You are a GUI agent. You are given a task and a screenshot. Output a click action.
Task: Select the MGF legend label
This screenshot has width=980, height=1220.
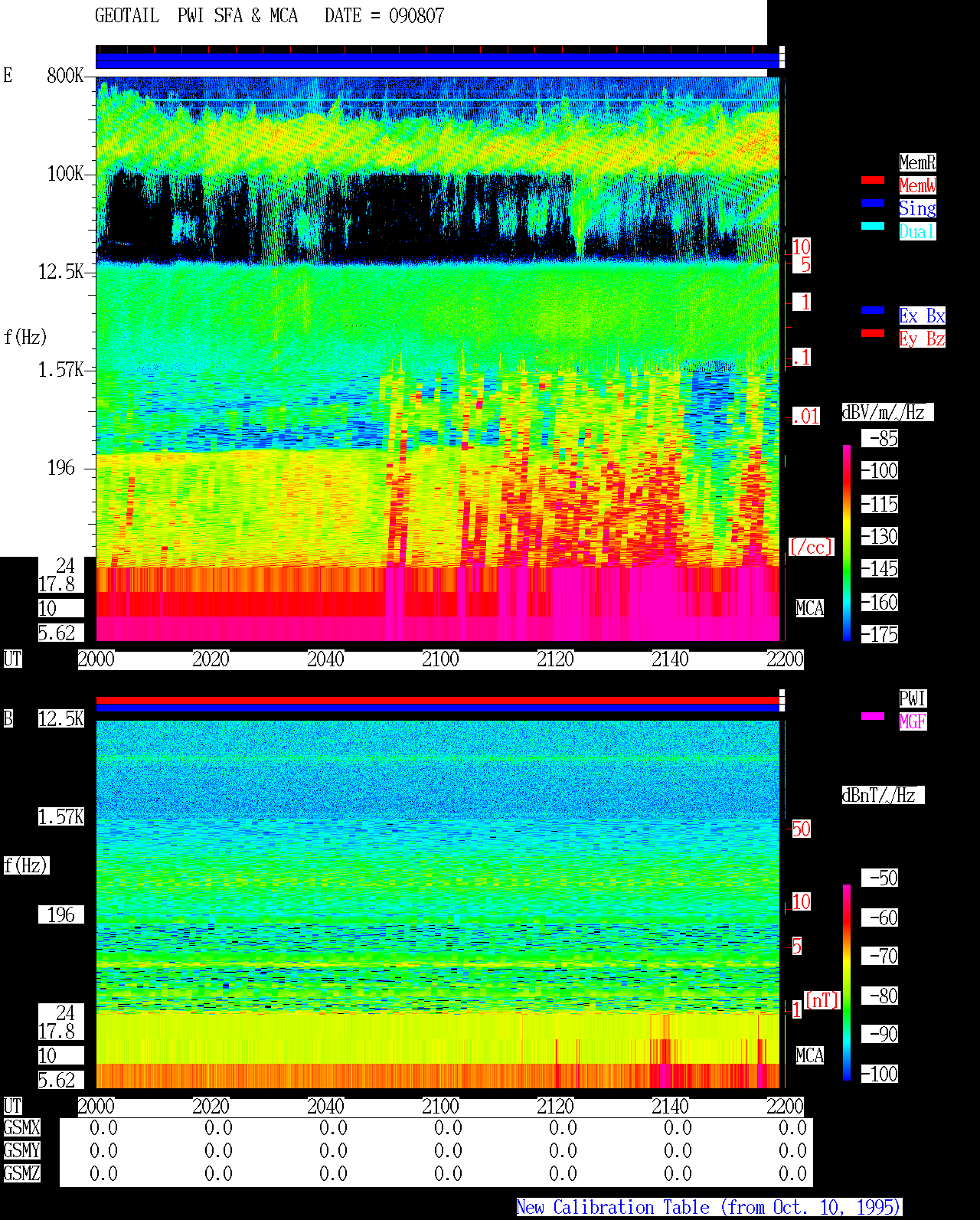coord(913,721)
